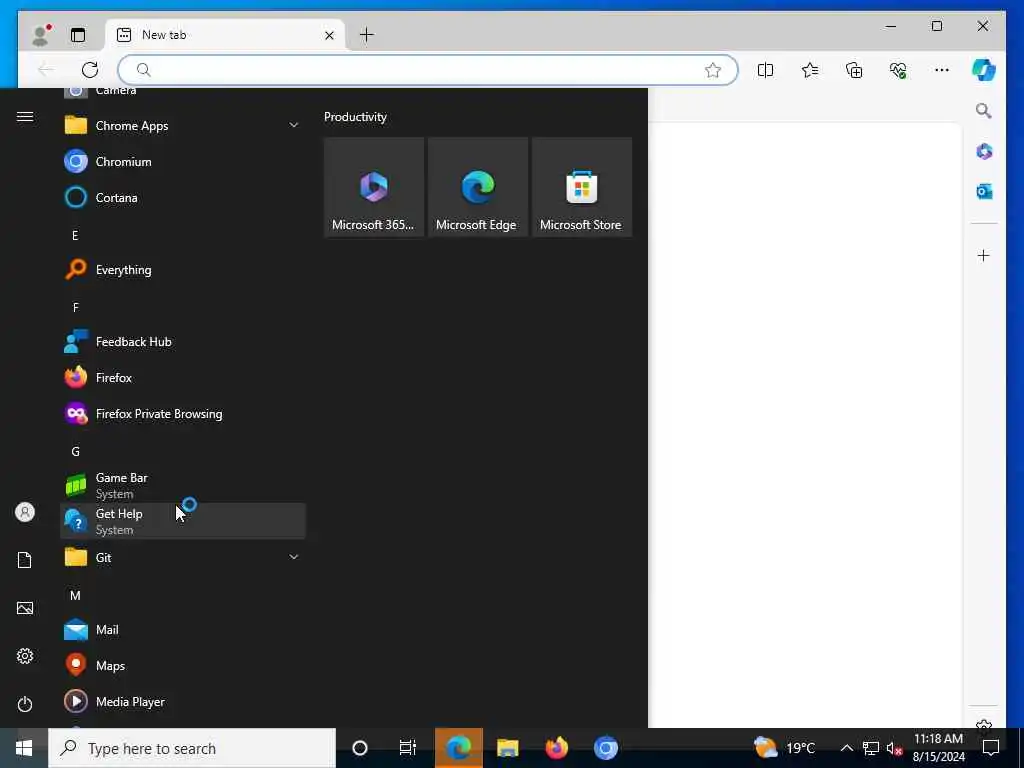This screenshot has height=768, width=1024.
Task: Jump to letter M section header
Action: [x=75, y=596]
